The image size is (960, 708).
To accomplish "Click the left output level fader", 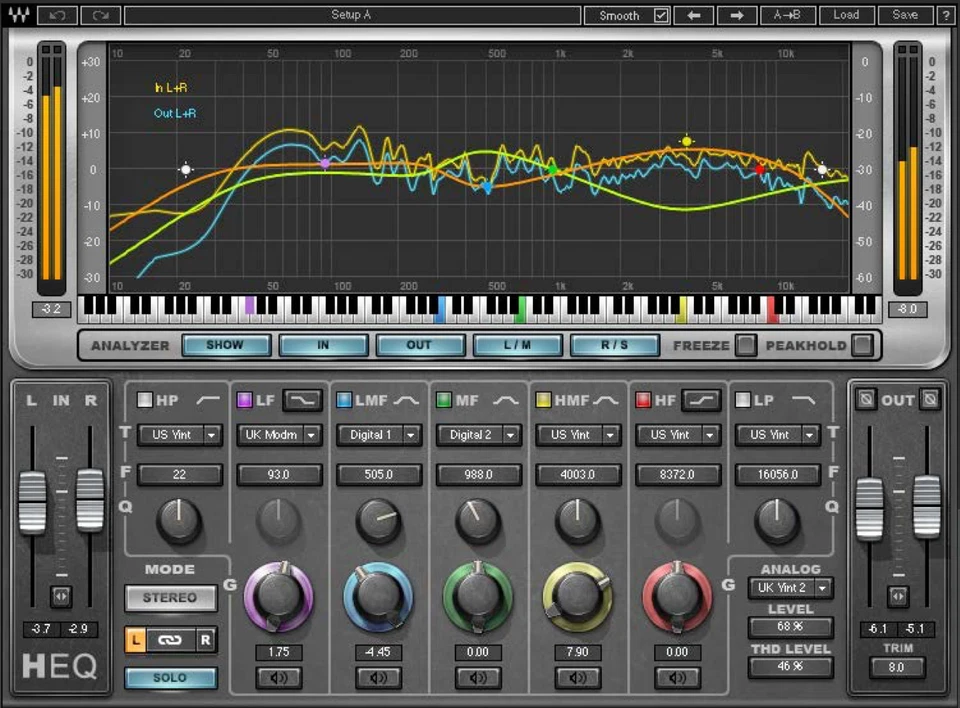I will point(868,510).
